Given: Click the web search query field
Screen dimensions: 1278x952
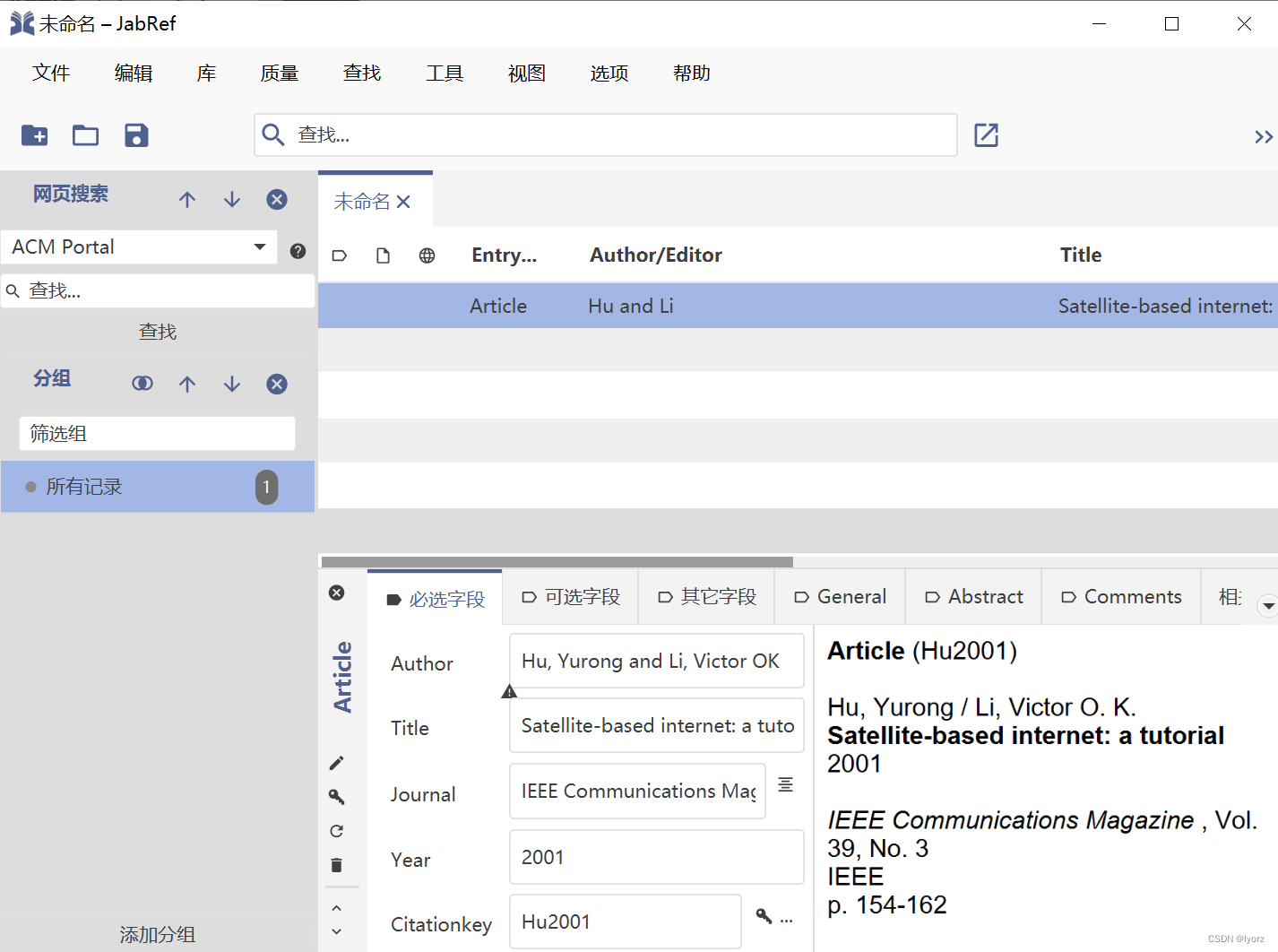Looking at the screenshot, I should pos(158,290).
